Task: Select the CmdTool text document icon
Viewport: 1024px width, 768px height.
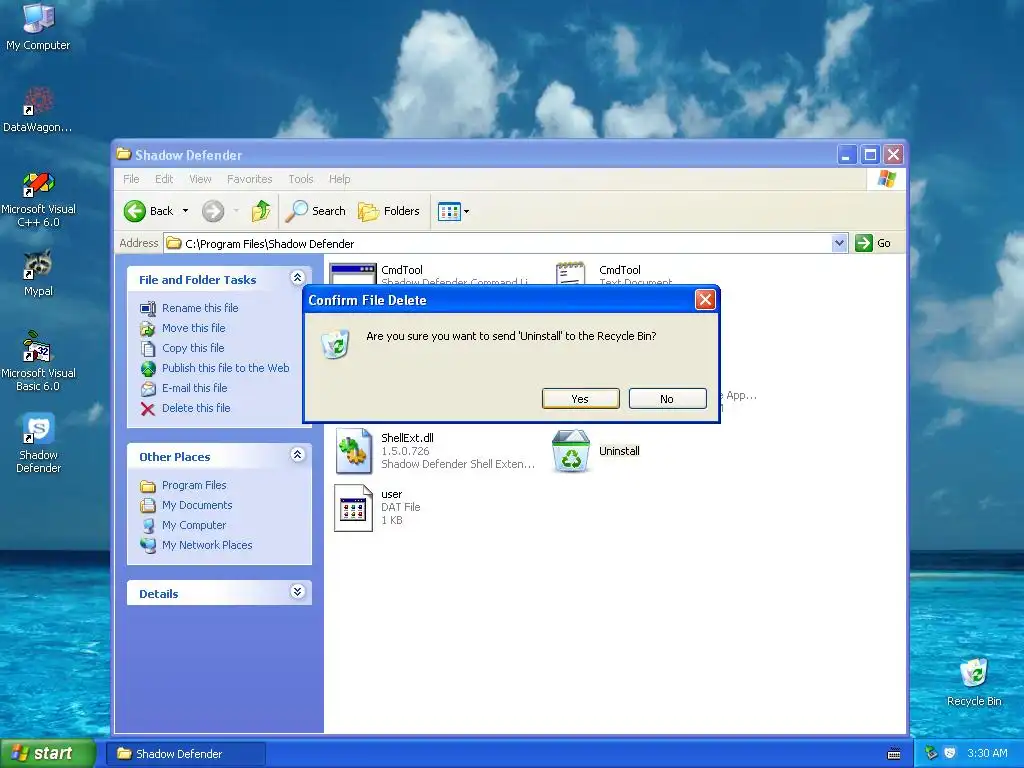Action: (570, 273)
